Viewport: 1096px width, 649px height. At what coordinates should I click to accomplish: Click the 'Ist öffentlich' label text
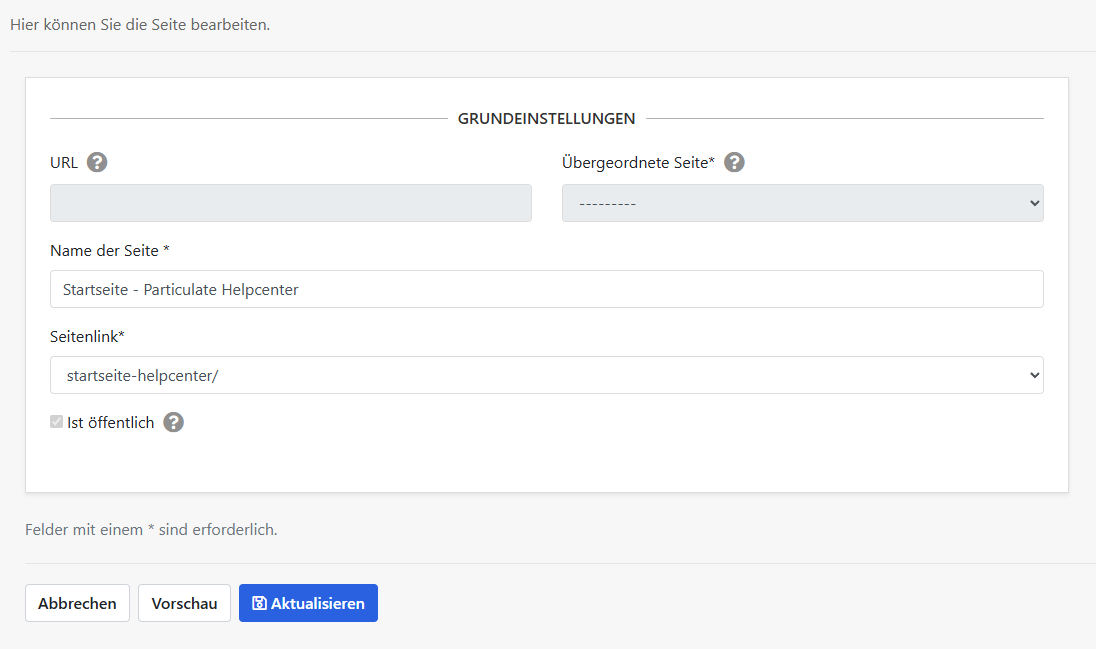coord(110,422)
